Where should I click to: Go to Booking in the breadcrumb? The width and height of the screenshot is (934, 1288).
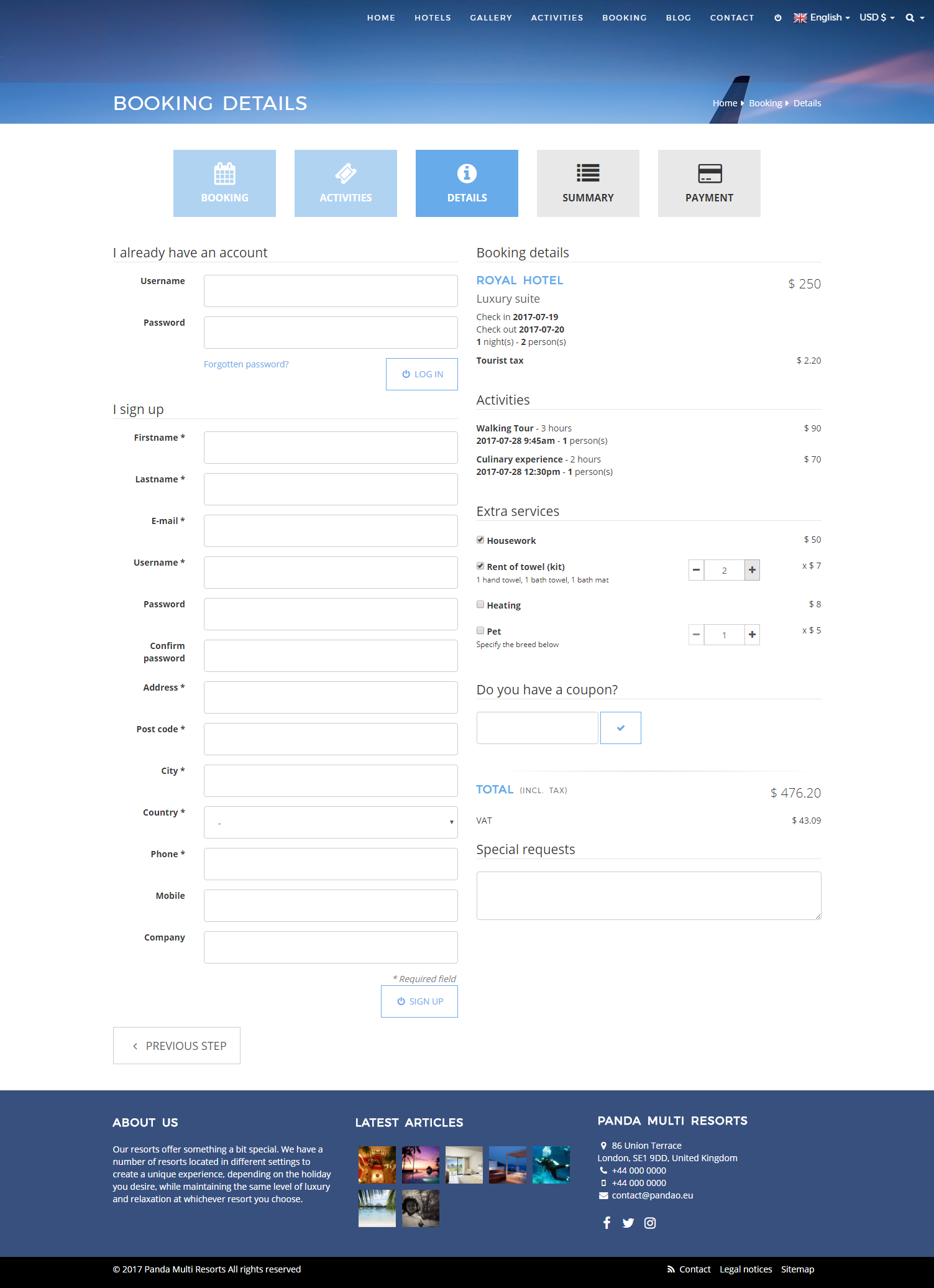point(766,103)
